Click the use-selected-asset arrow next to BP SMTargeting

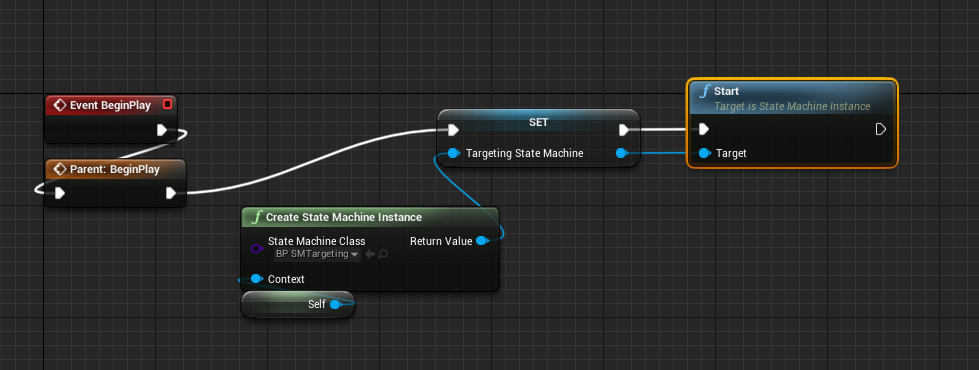370,254
